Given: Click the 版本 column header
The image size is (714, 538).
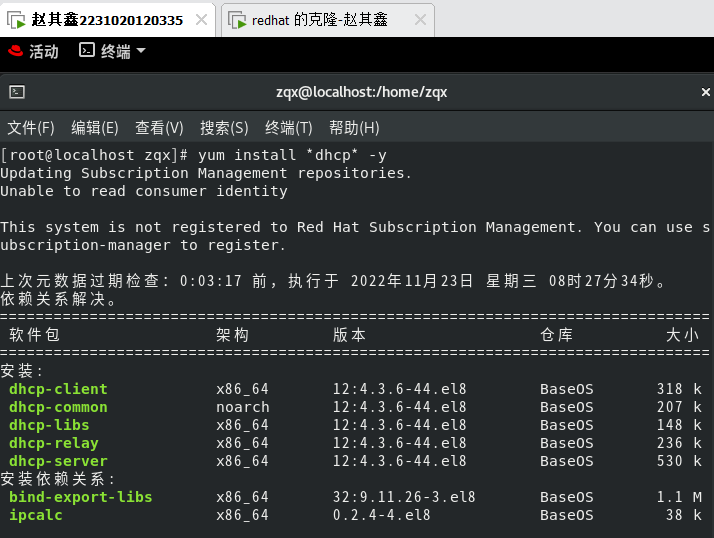Looking at the screenshot, I should pos(349,335).
